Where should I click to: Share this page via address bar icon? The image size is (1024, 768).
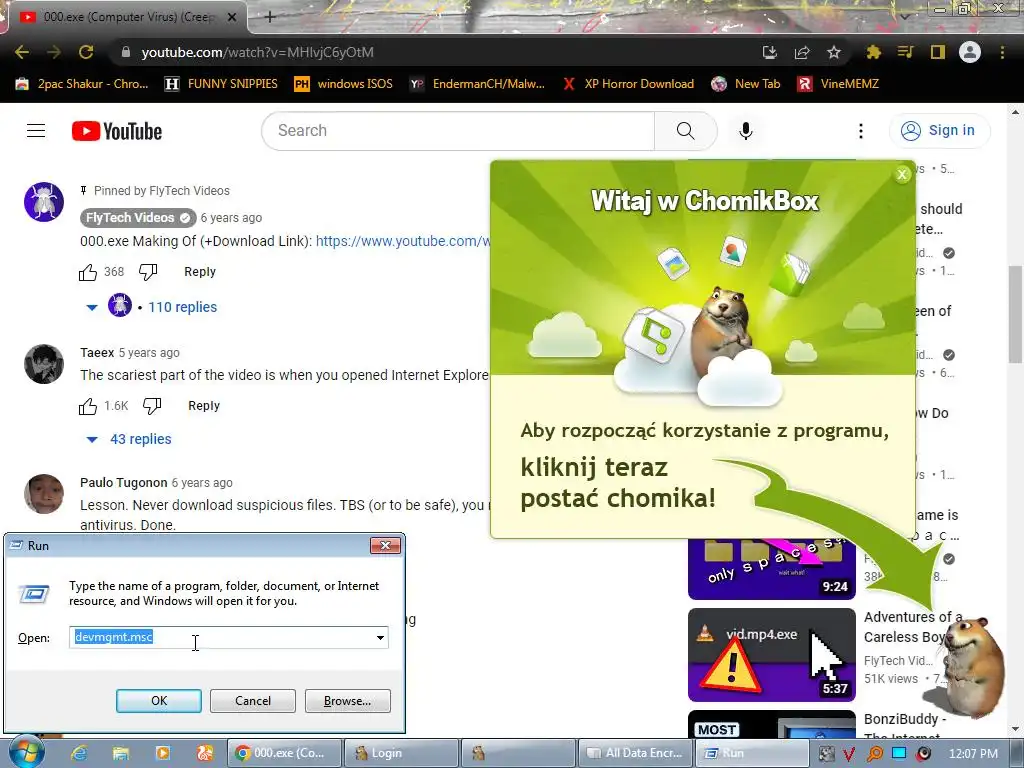[x=801, y=52]
